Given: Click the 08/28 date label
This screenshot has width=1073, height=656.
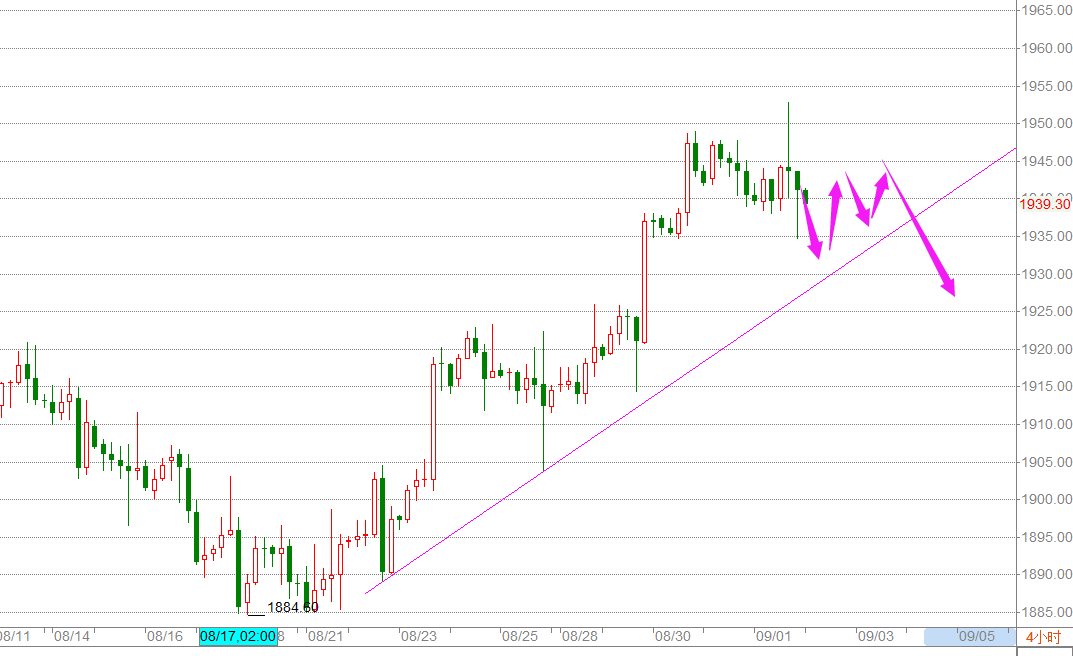Looking at the screenshot, I should [580, 636].
